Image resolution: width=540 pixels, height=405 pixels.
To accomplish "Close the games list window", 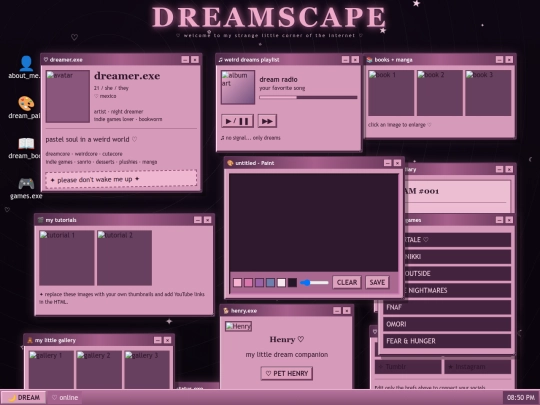I will pos(509,220).
